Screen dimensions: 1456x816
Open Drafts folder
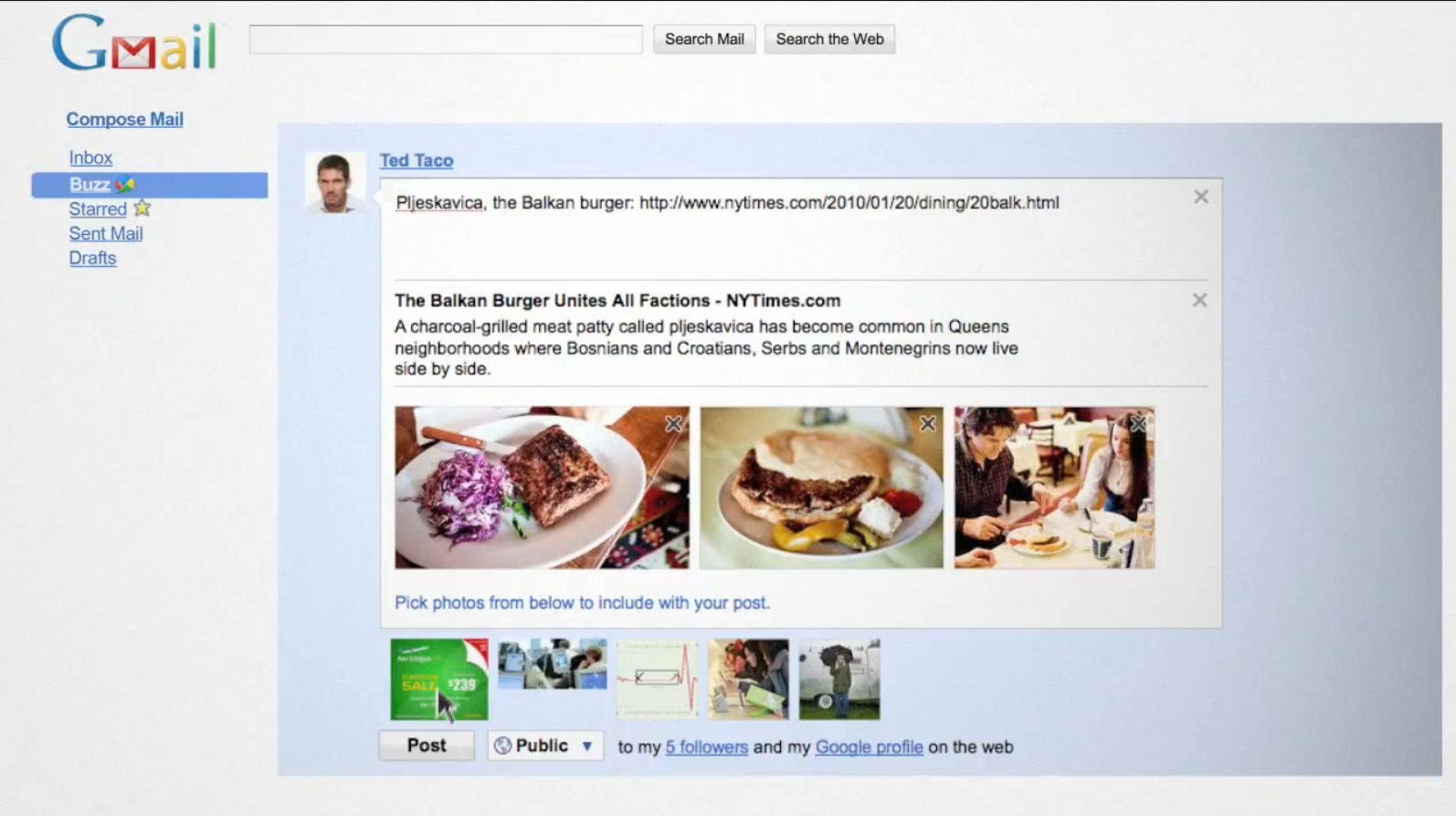(x=92, y=259)
